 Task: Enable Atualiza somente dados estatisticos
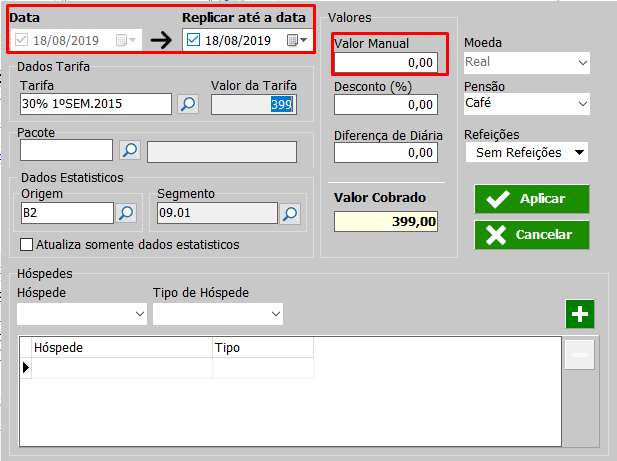[26, 245]
